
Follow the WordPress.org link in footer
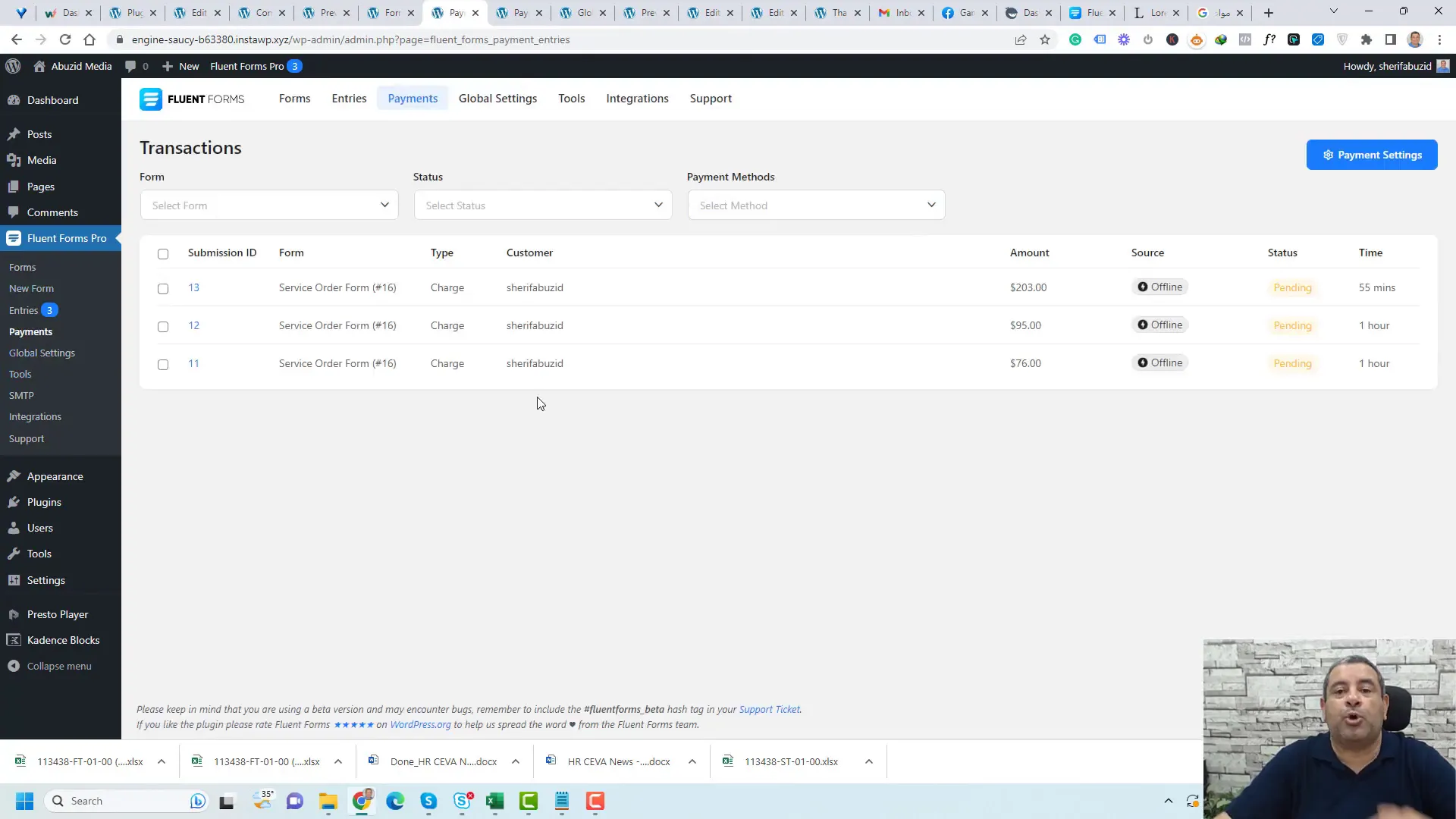[x=420, y=725]
